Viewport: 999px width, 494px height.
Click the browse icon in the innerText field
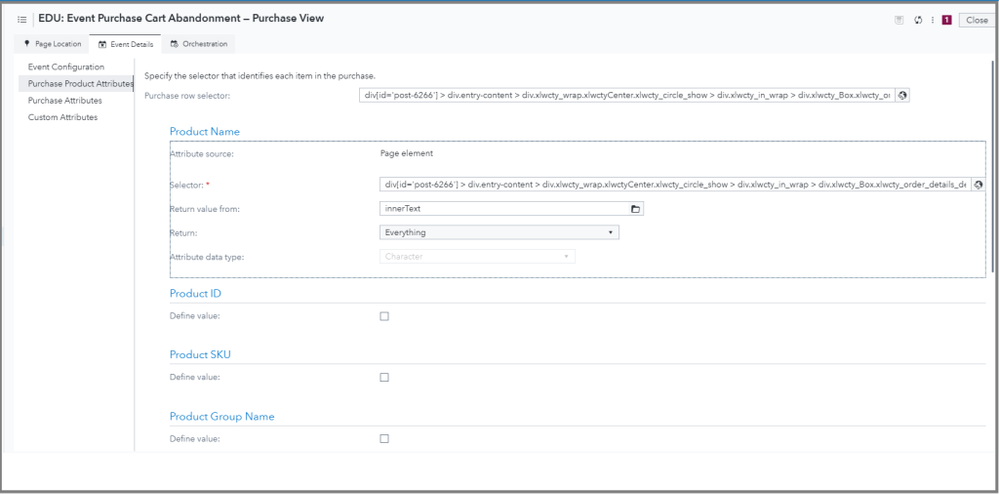click(635, 209)
